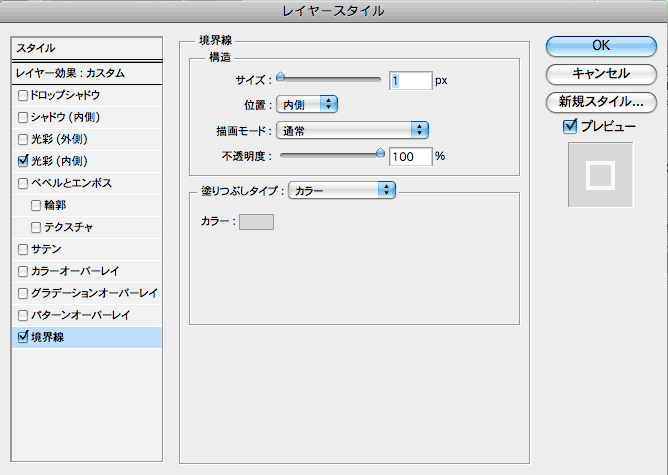Click the サイズ px input field
The width and height of the screenshot is (668, 475).
point(411,81)
